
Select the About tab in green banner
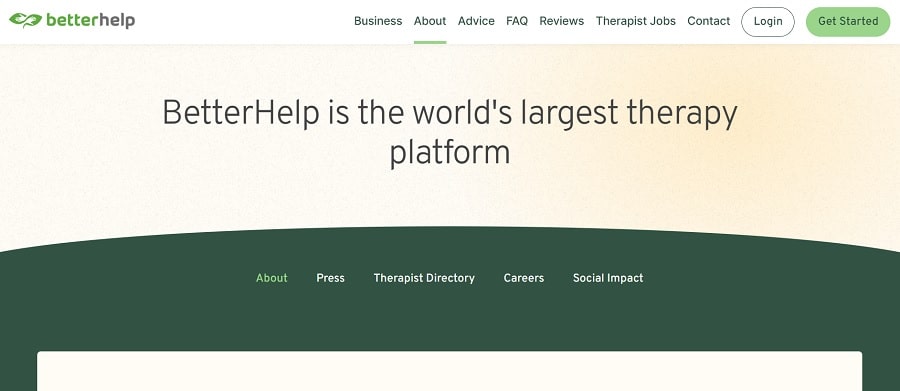click(x=271, y=278)
